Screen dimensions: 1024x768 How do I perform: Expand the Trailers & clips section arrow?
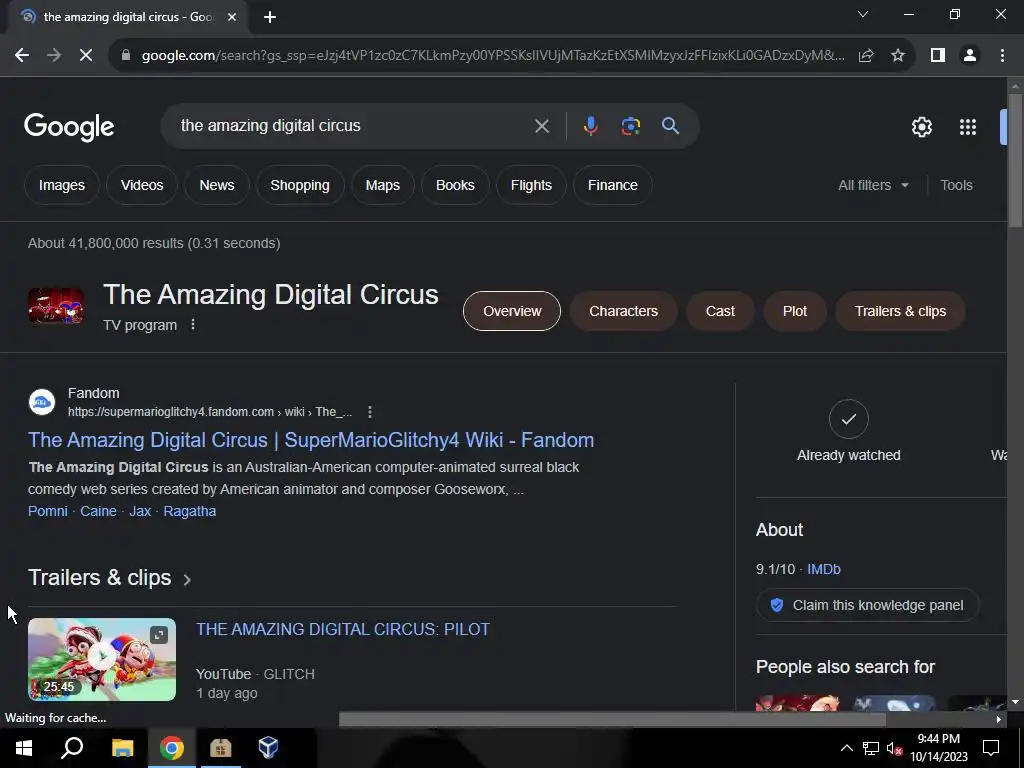(x=187, y=579)
